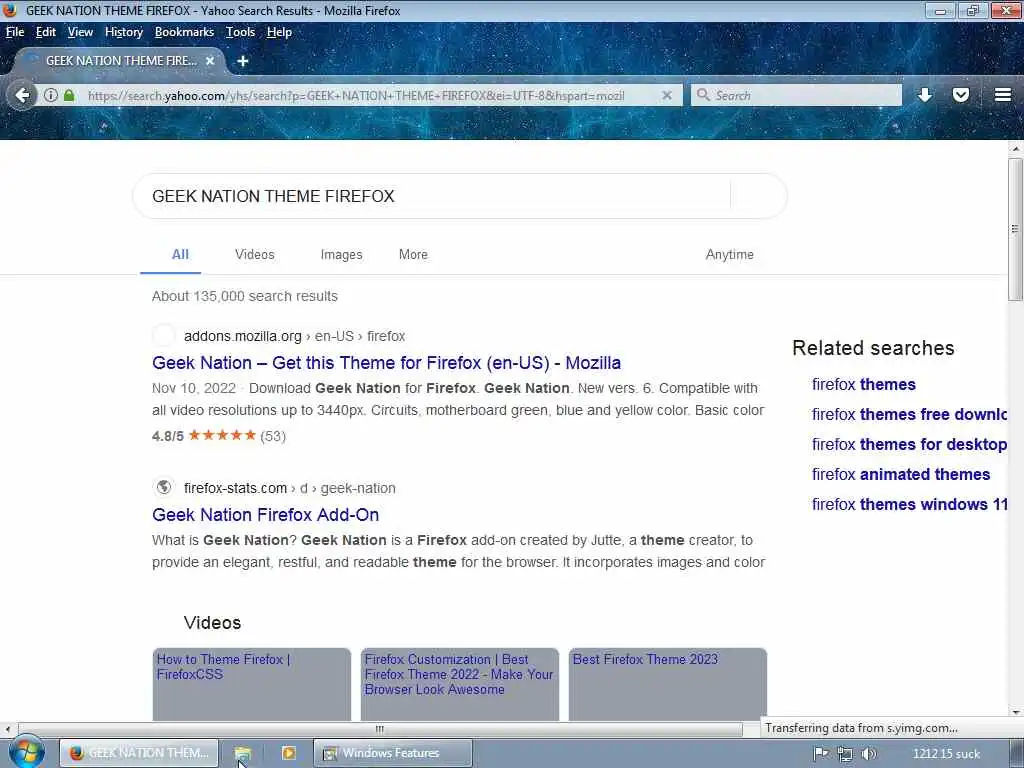Click the search magnifier icon in search box
This screenshot has height=768, width=1024.
(x=703, y=95)
